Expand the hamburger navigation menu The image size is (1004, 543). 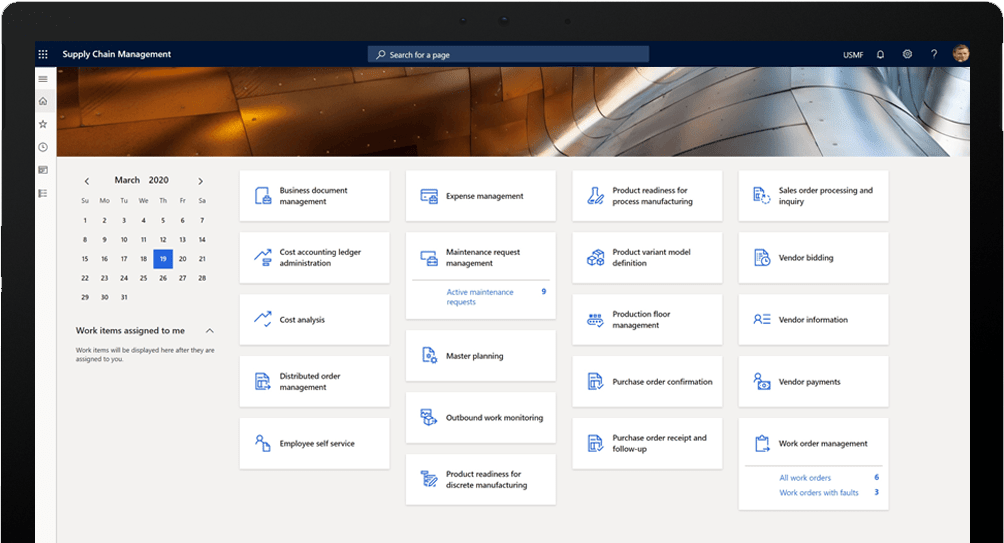tap(43, 79)
